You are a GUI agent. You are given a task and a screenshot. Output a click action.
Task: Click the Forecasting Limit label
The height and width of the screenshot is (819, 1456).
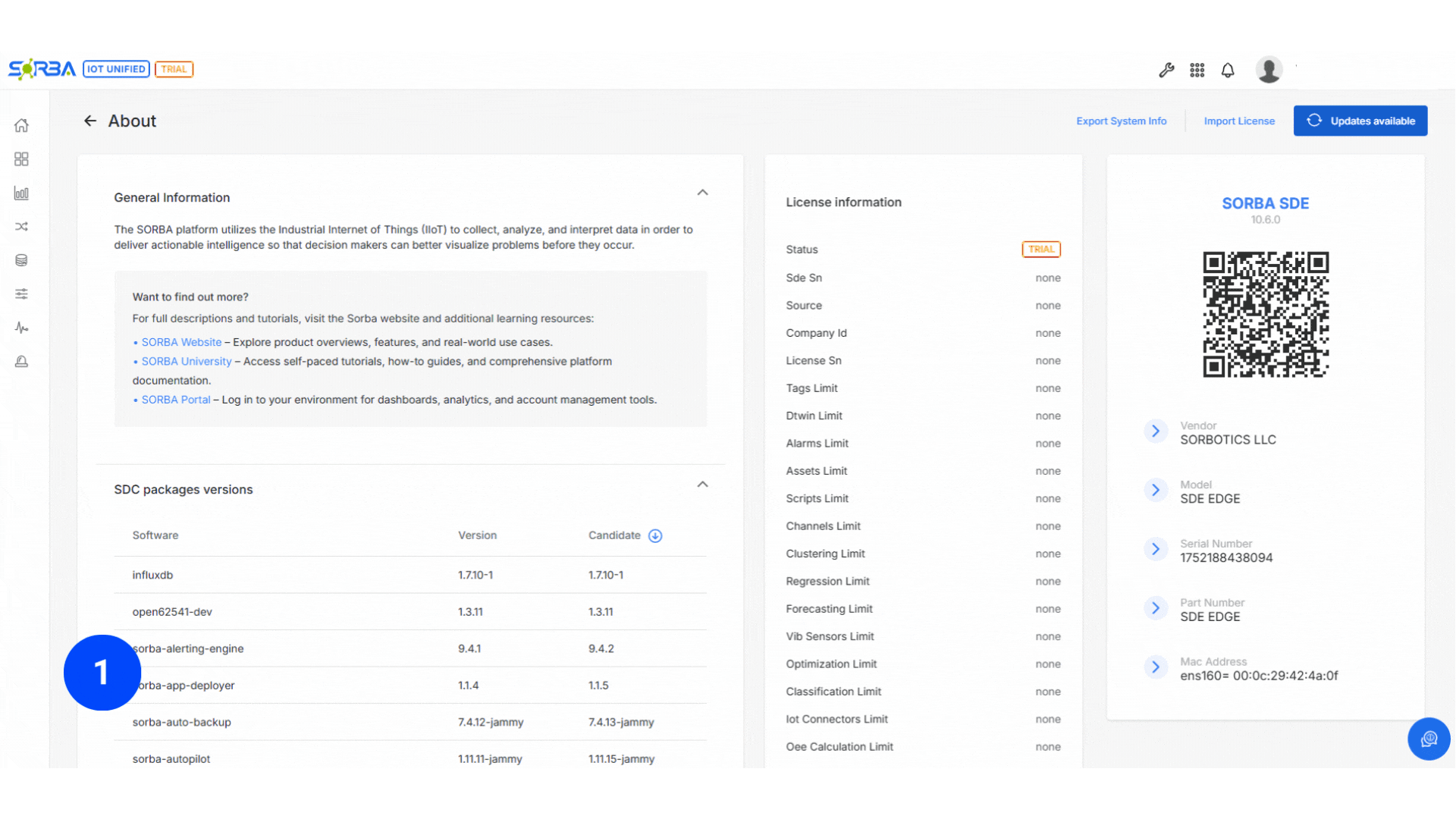(x=829, y=609)
